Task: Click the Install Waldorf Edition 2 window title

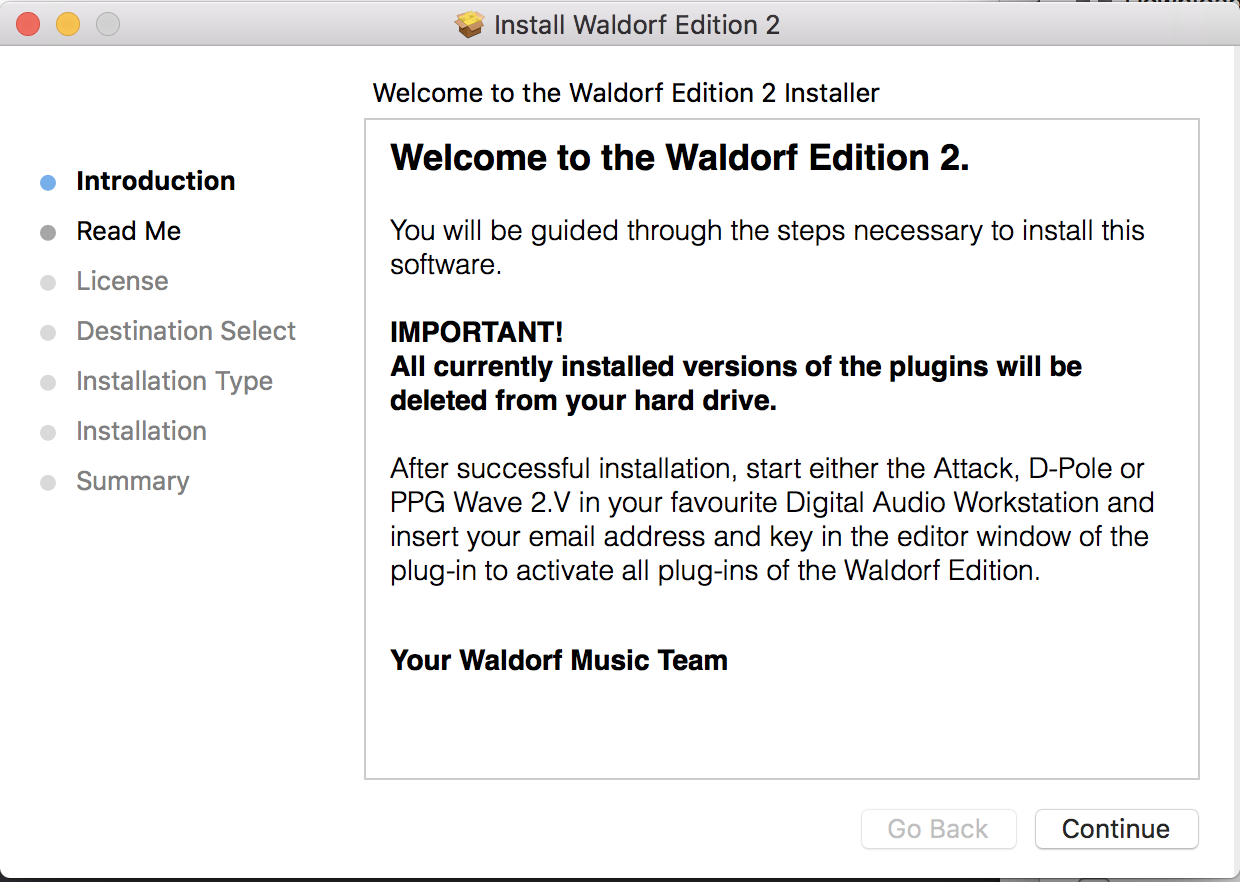Action: point(637,24)
